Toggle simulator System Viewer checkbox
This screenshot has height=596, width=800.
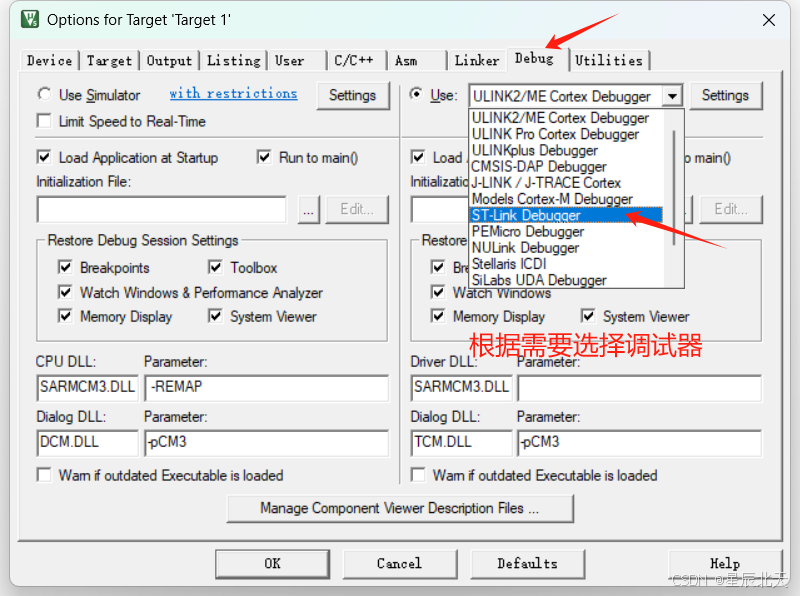[215, 316]
